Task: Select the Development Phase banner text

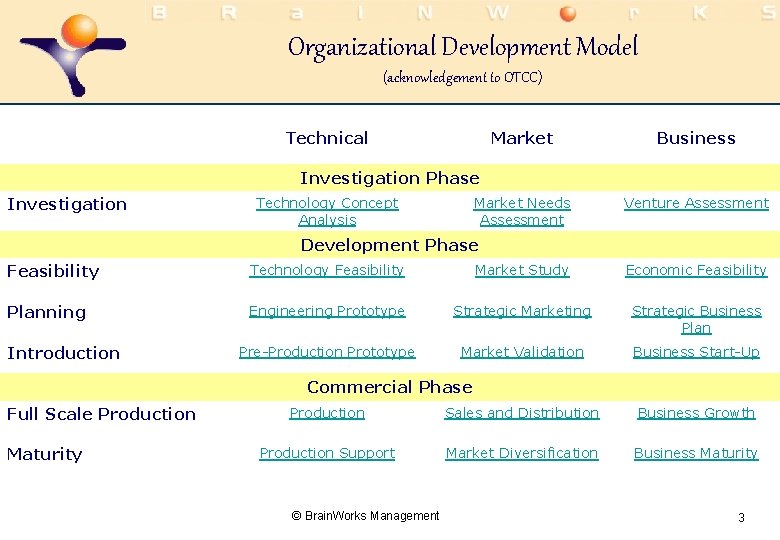Action: point(390,245)
